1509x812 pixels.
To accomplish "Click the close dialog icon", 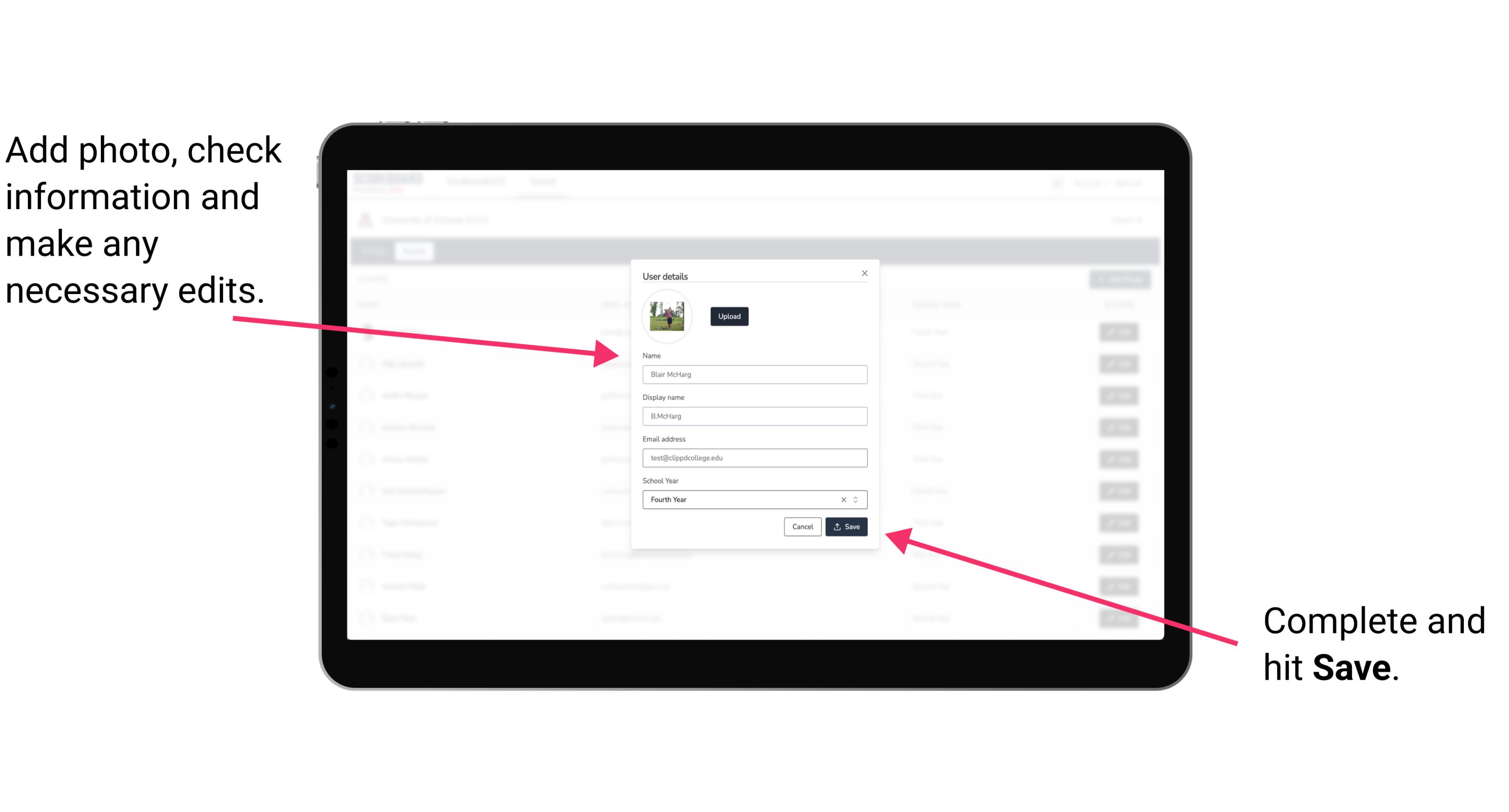I will point(864,273).
